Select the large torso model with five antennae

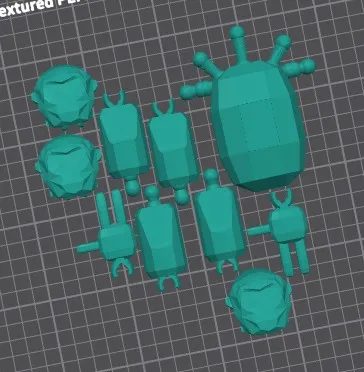[258, 127]
